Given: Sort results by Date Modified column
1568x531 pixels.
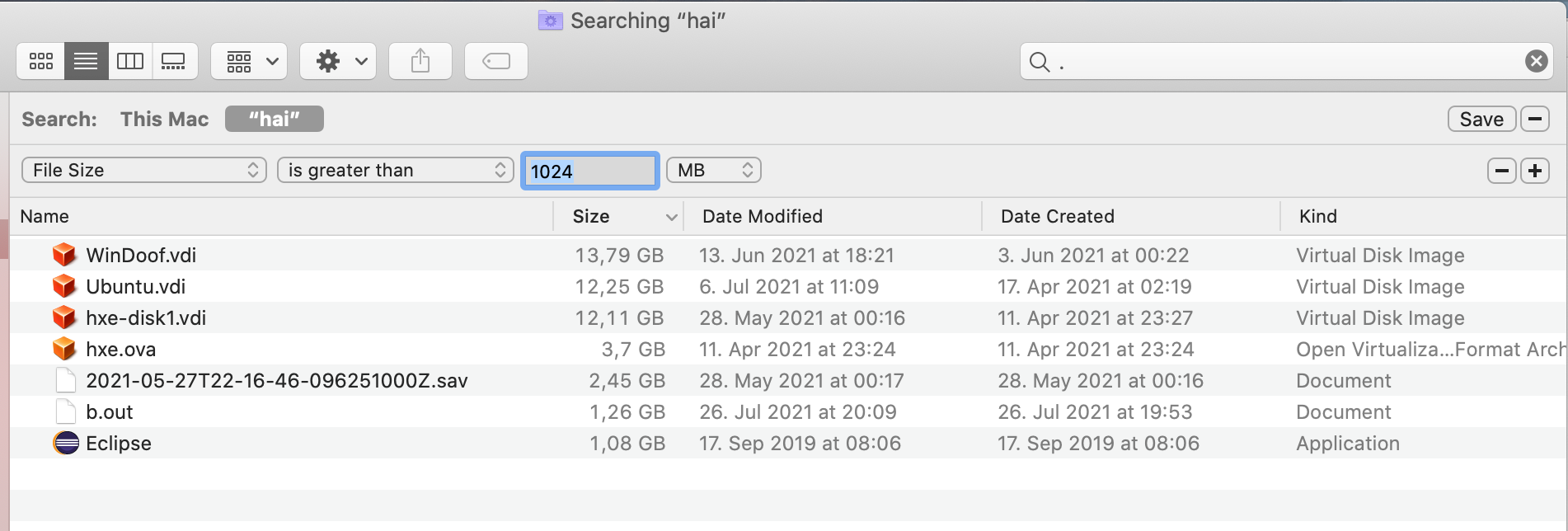Looking at the screenshot, I should click(x=763, y=216).
